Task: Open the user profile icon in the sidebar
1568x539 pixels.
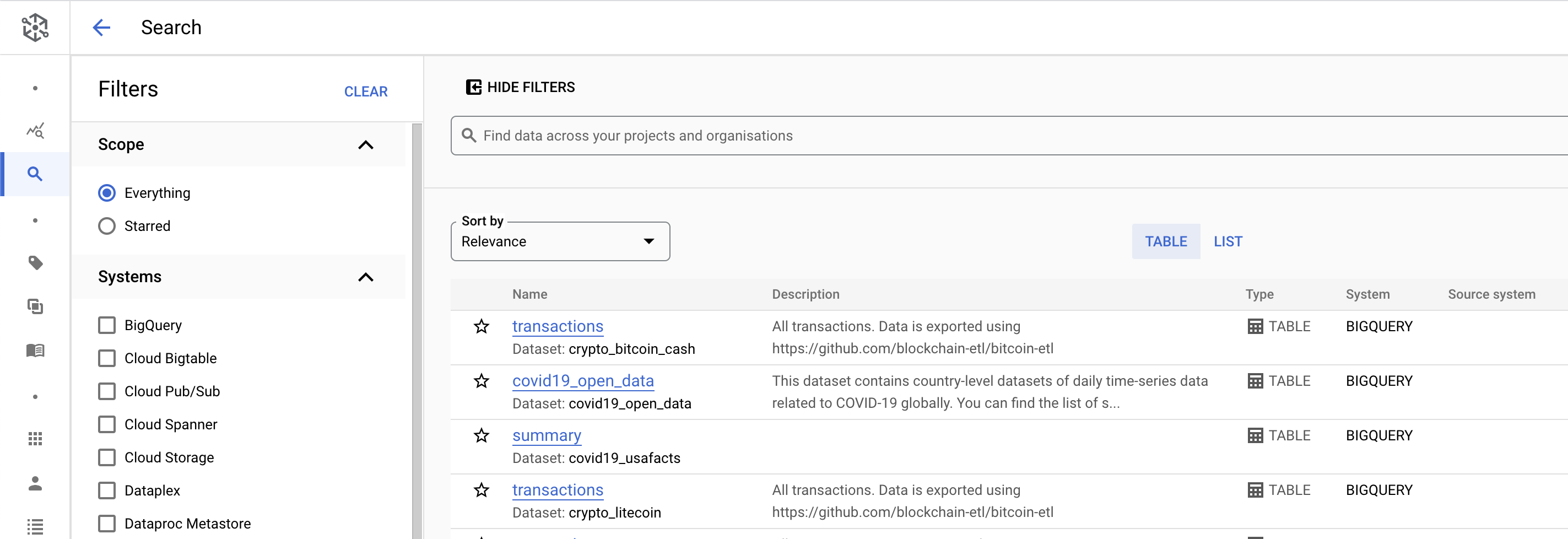Action: [x=35, y=483]
